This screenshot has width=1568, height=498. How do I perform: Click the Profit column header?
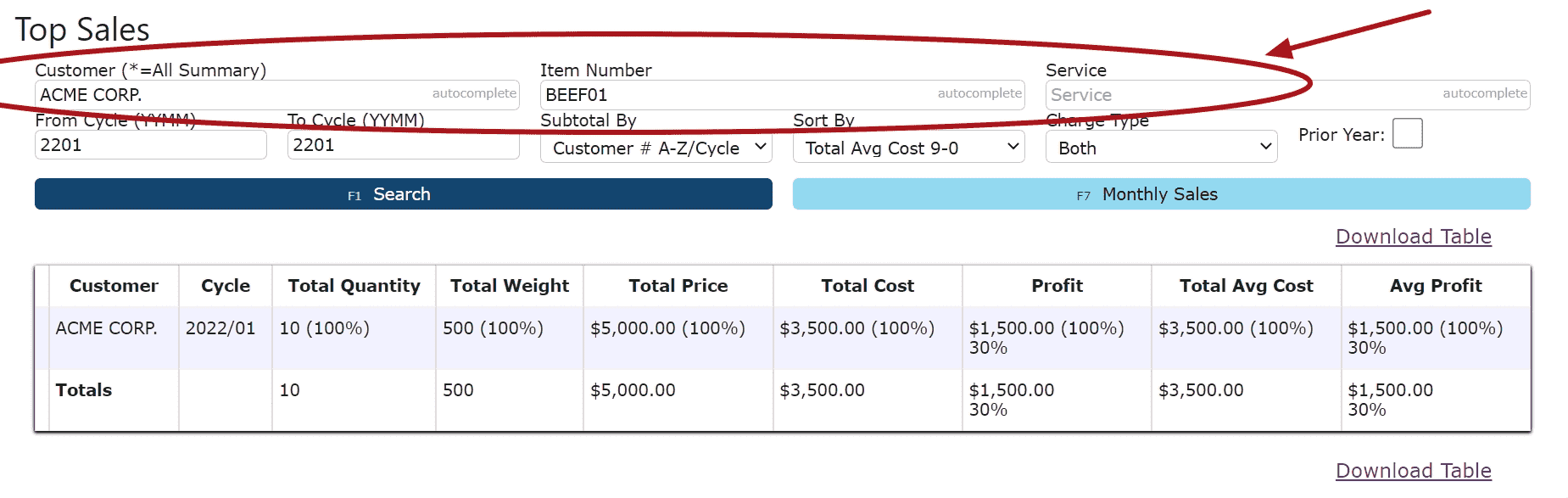[x=1057, y=286]
